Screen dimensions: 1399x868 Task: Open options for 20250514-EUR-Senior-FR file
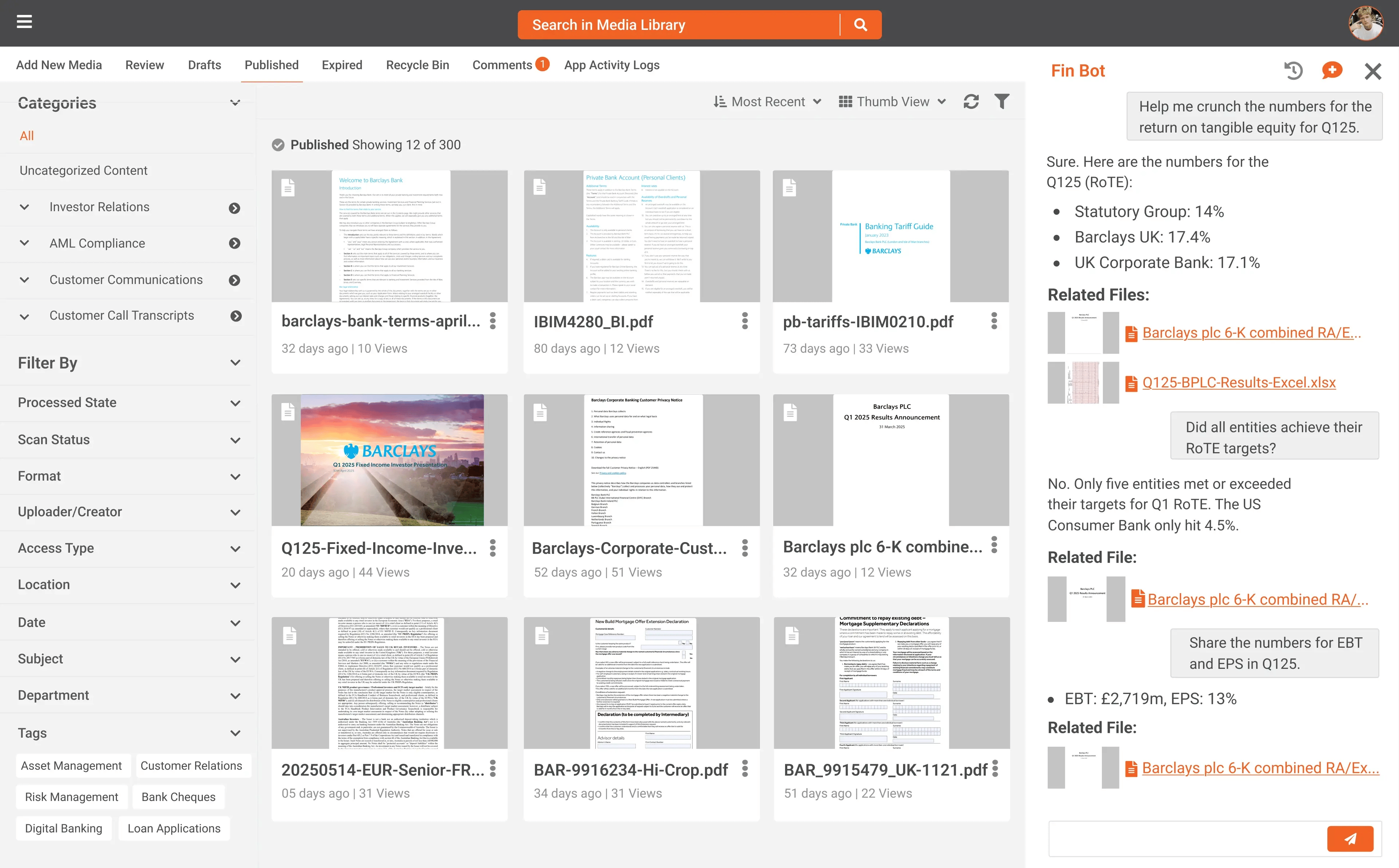[x=493, y=769]
